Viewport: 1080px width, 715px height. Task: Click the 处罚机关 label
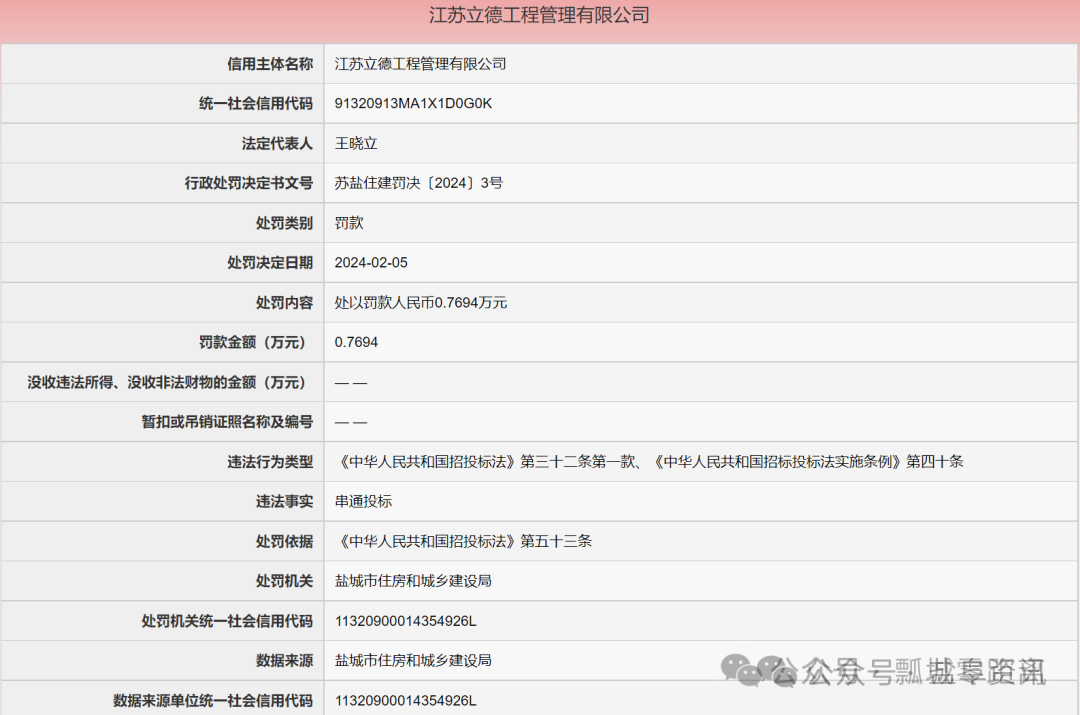(284, 581)
